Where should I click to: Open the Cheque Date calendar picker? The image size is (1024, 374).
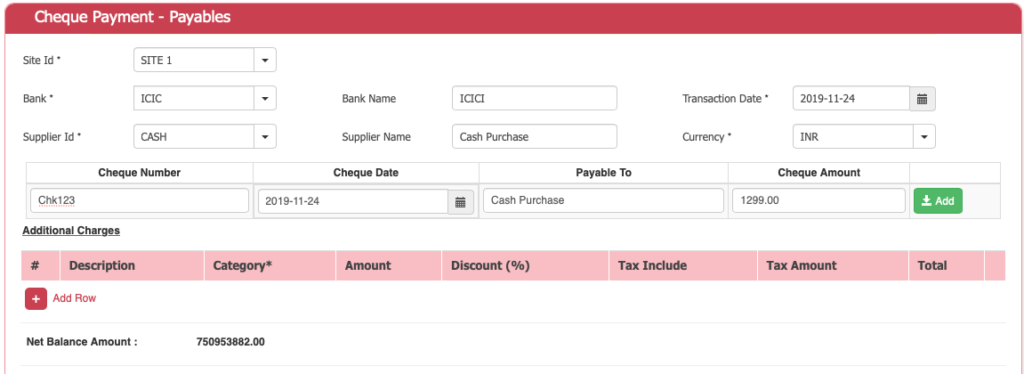[460, 202]
